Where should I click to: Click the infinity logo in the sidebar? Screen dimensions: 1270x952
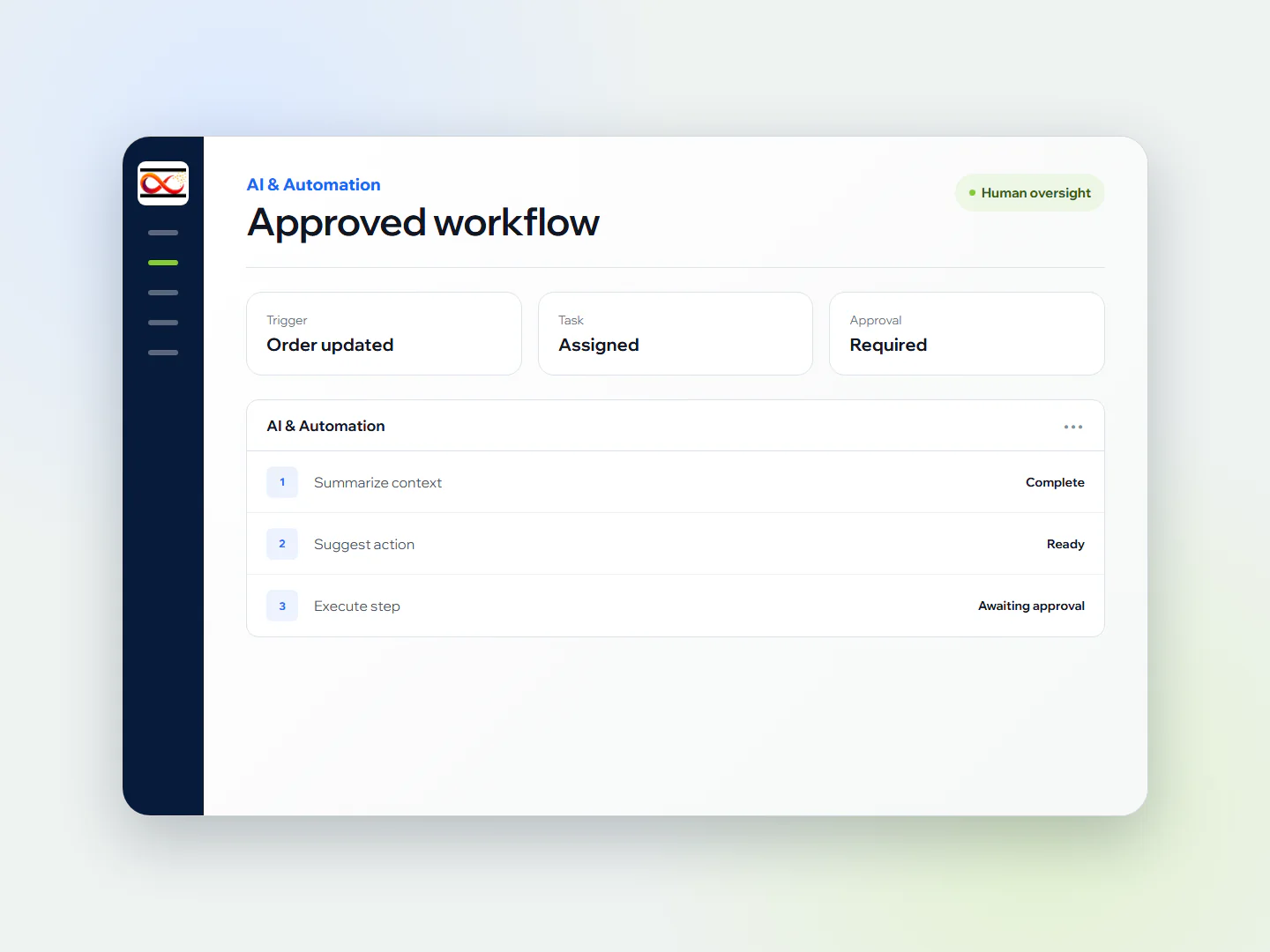coord(163,183)
